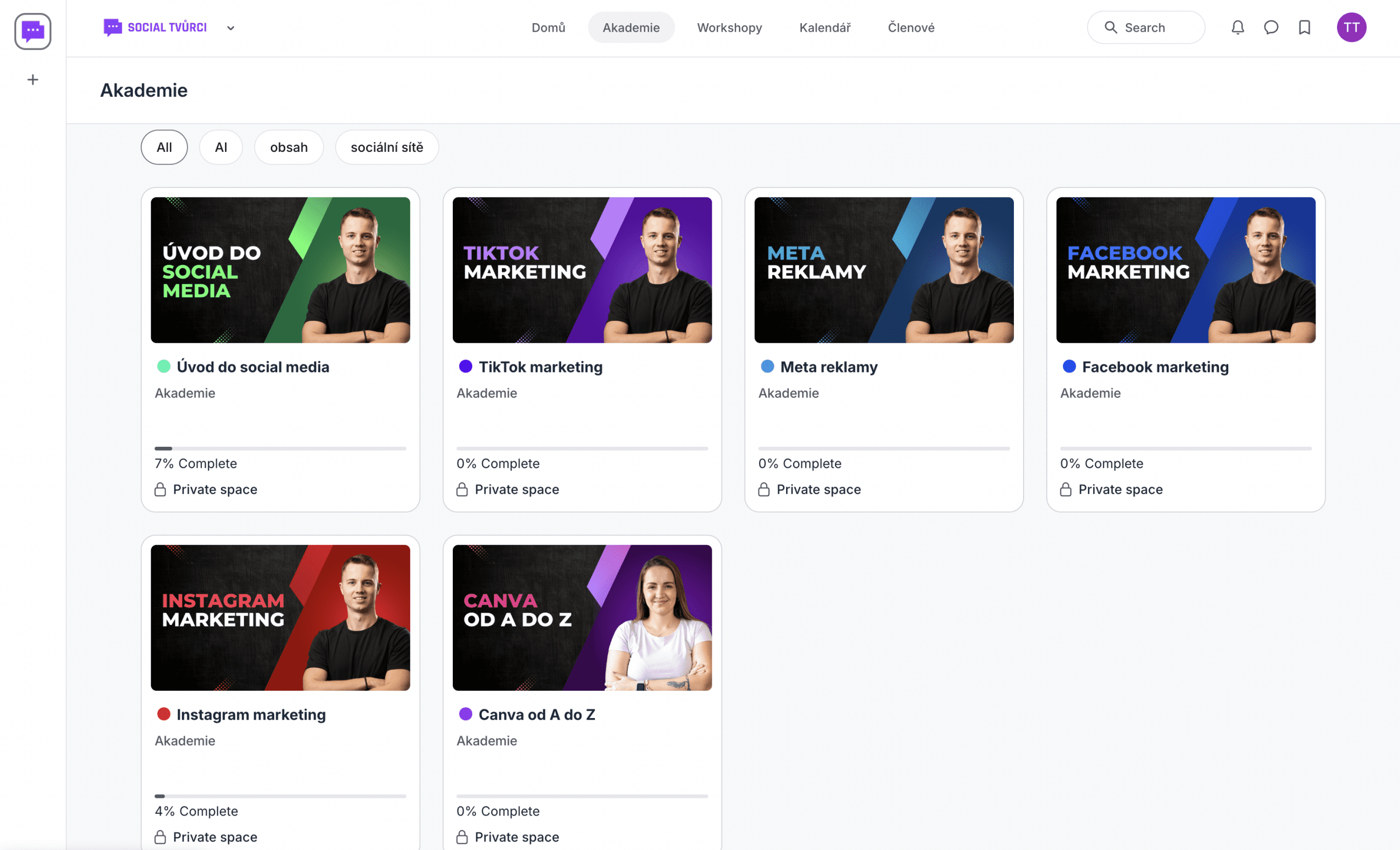
Task: Click progress bar of Úvod do social media
Action: coord(280,448)
